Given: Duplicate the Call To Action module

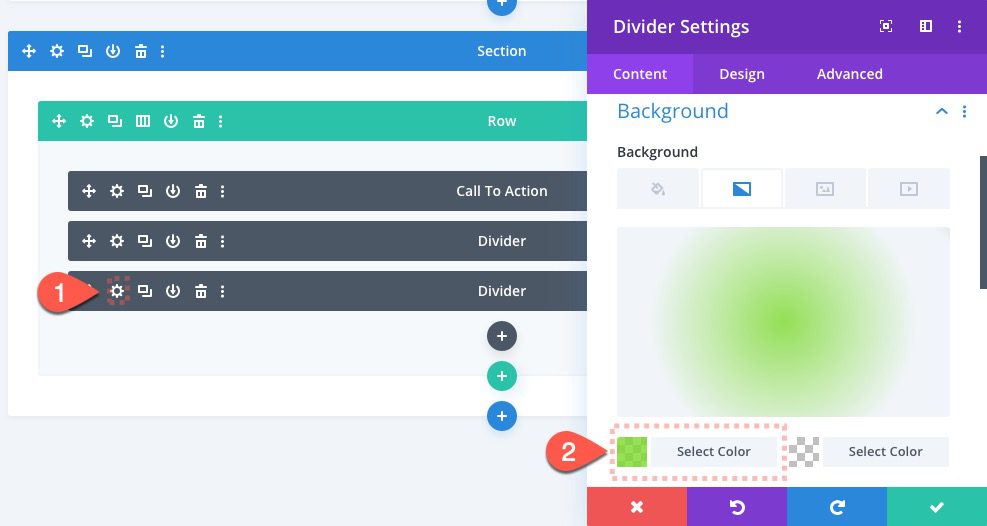Looking at the screenshot, I should coord(145,191).
